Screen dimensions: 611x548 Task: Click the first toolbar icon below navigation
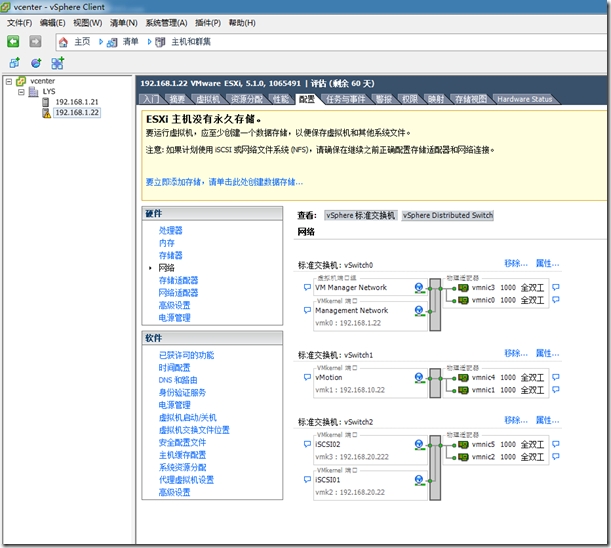14,63
